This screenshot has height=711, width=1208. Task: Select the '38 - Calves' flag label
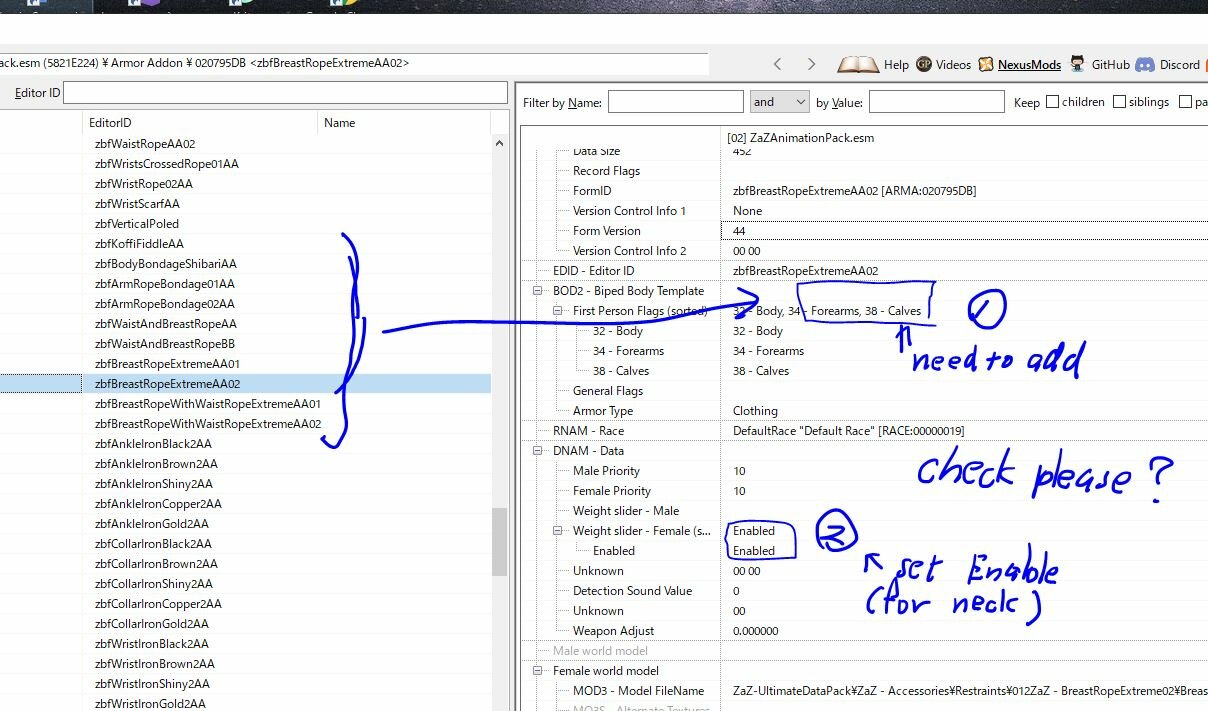621,371
